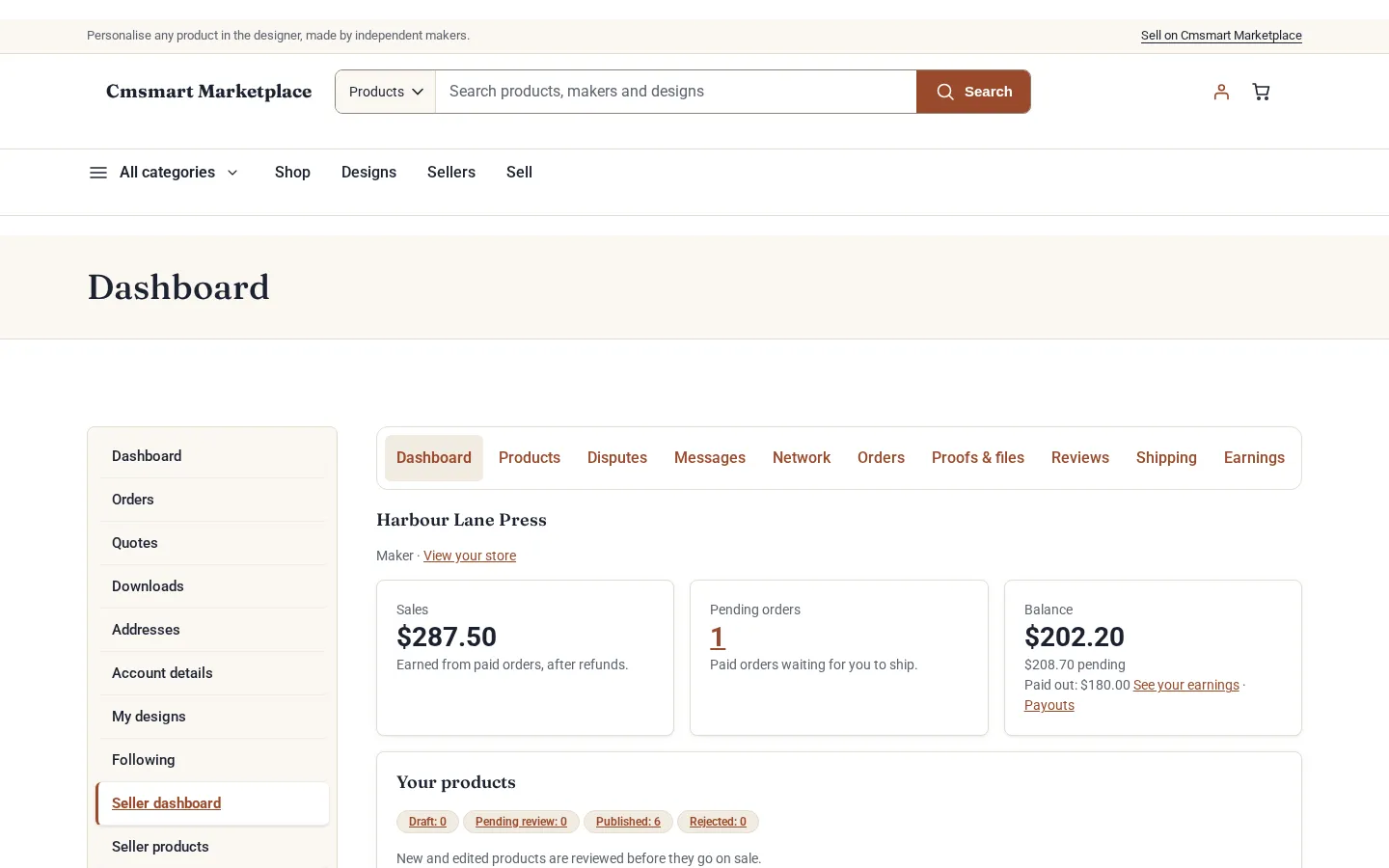
Task: Expand the Products search scope dropdown
Action: 386,92
